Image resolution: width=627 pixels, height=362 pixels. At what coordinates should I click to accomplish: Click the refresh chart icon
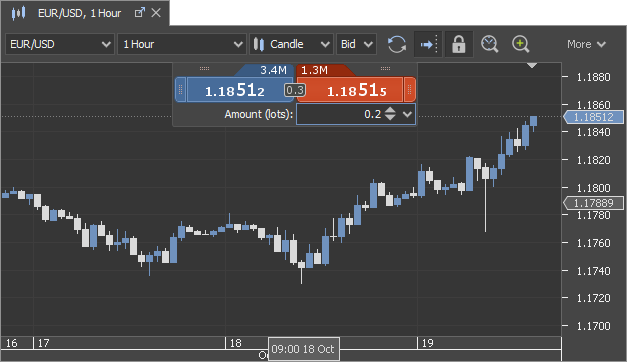397,44
